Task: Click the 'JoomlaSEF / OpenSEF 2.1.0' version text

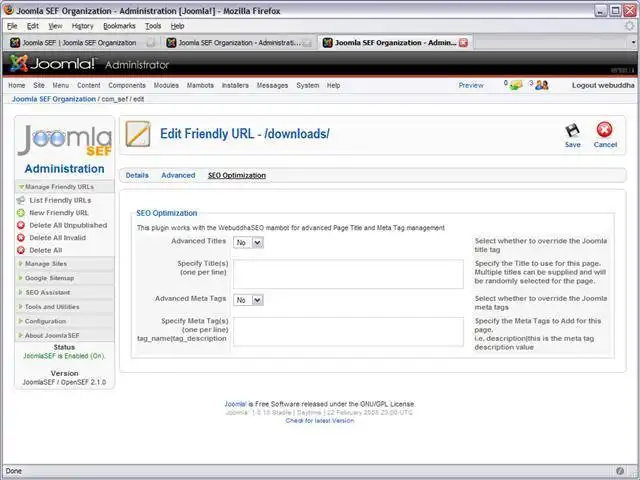Action: 64,382
